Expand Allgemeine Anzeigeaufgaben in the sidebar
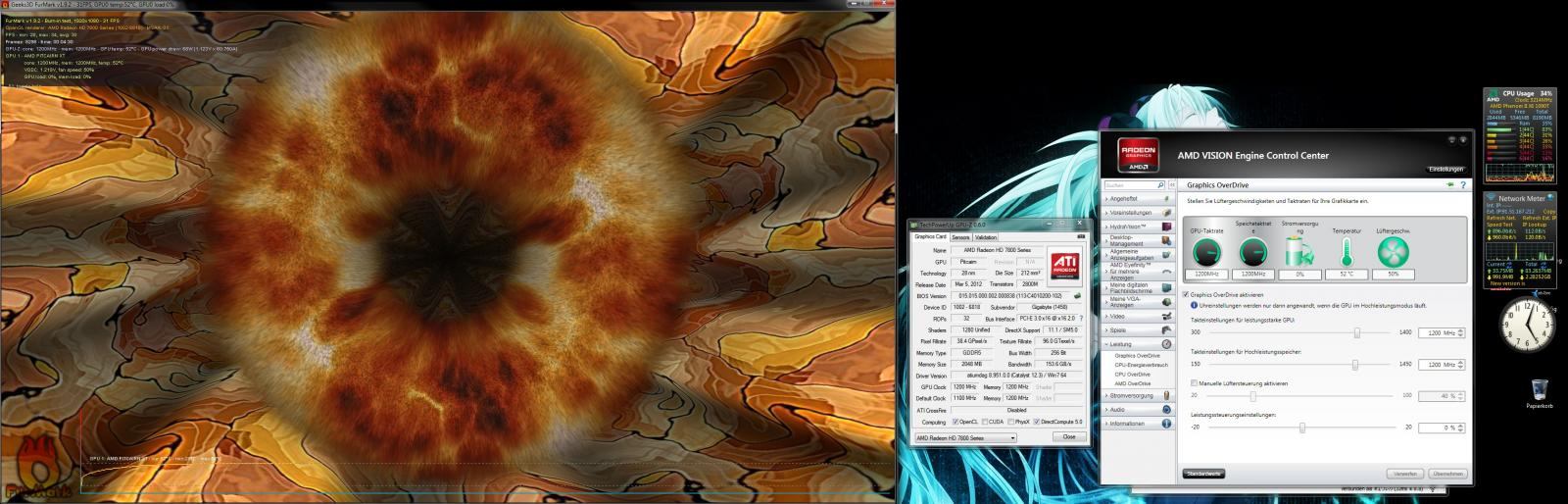1568x504 pixels. click(1139, 254)
